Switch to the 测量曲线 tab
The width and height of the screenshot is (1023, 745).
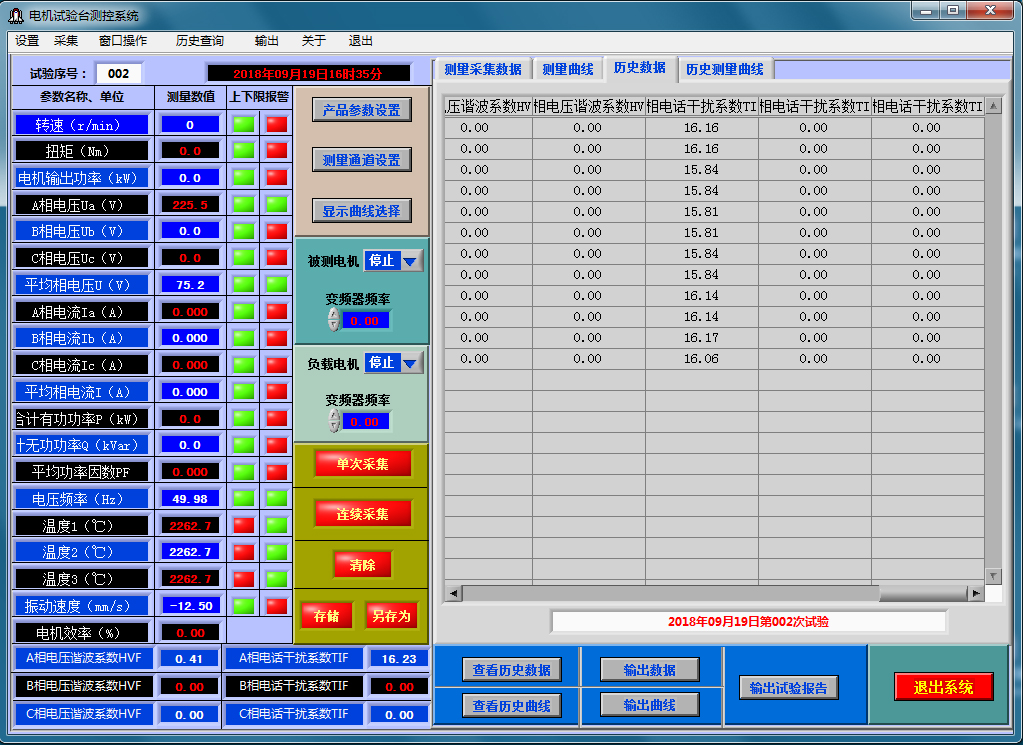click(567, 69)
